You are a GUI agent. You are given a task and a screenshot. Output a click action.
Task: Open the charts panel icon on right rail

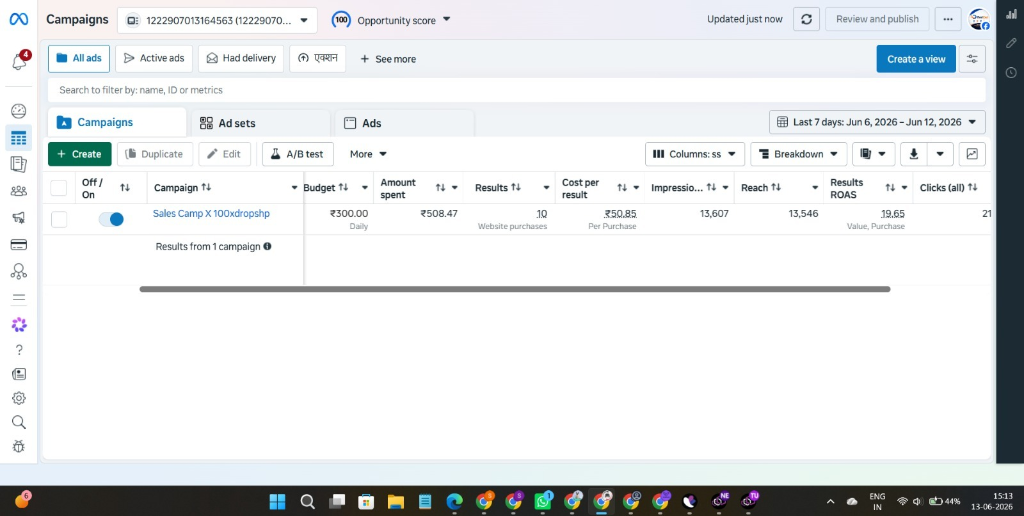[x=1011, y=14]
